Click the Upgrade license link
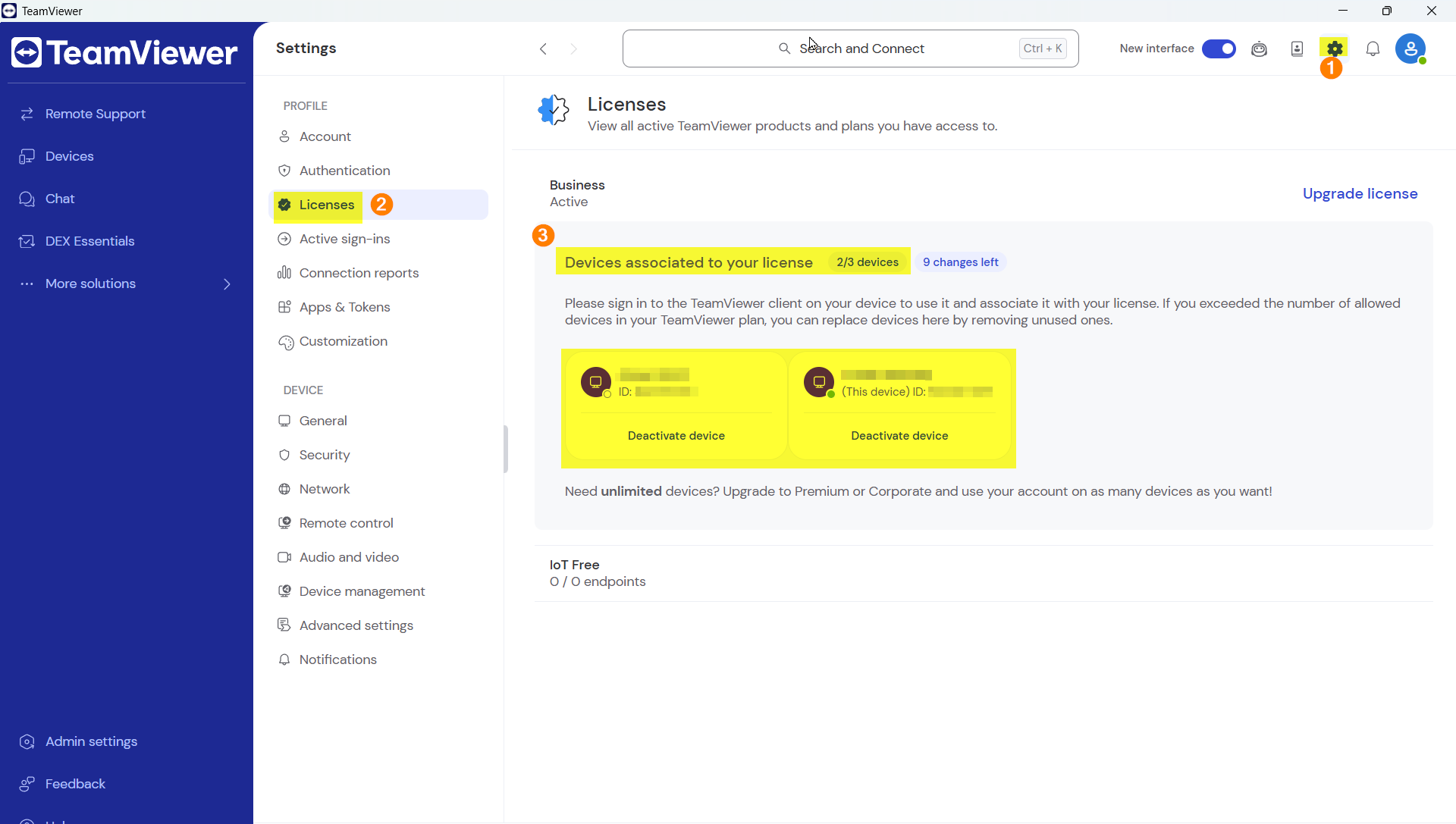Viewport: 1456px width, 824px height. pyautogui.click(x=1360, y=193)
